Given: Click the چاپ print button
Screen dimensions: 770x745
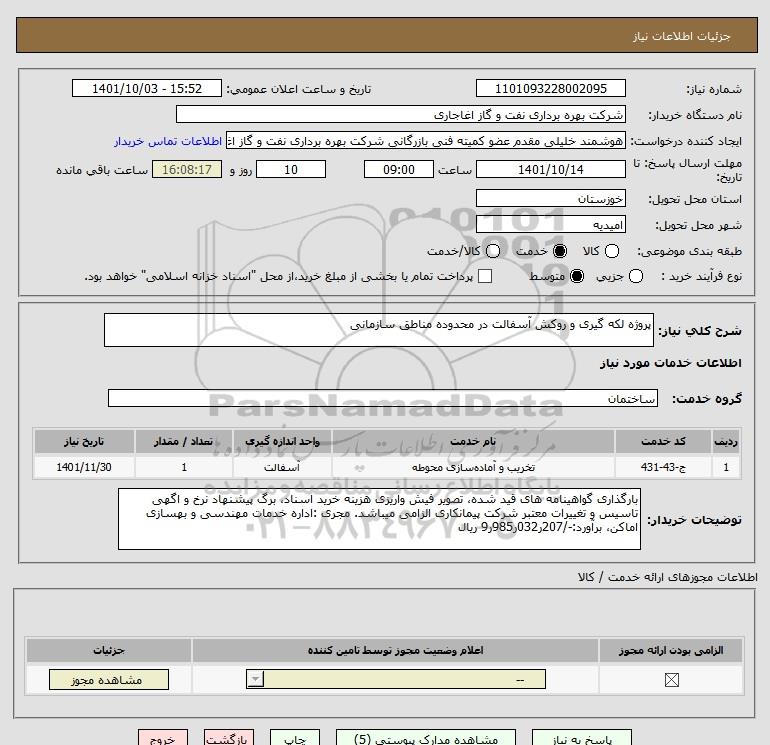Looking at the screenshot, I should point(295,738).
